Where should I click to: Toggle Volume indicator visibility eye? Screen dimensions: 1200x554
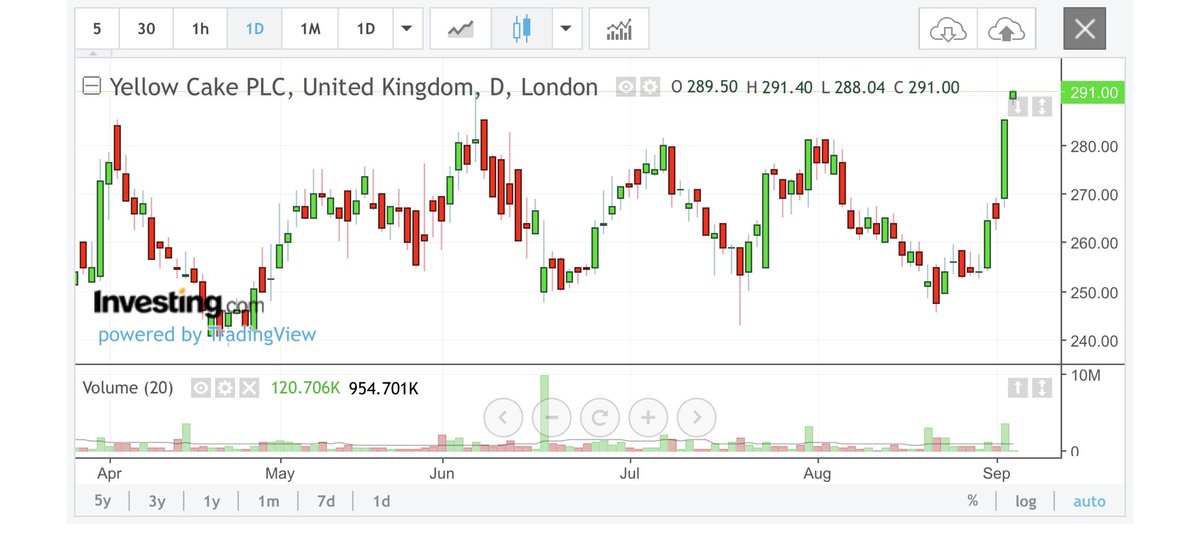pyautogui.click(x=201, y=388)
